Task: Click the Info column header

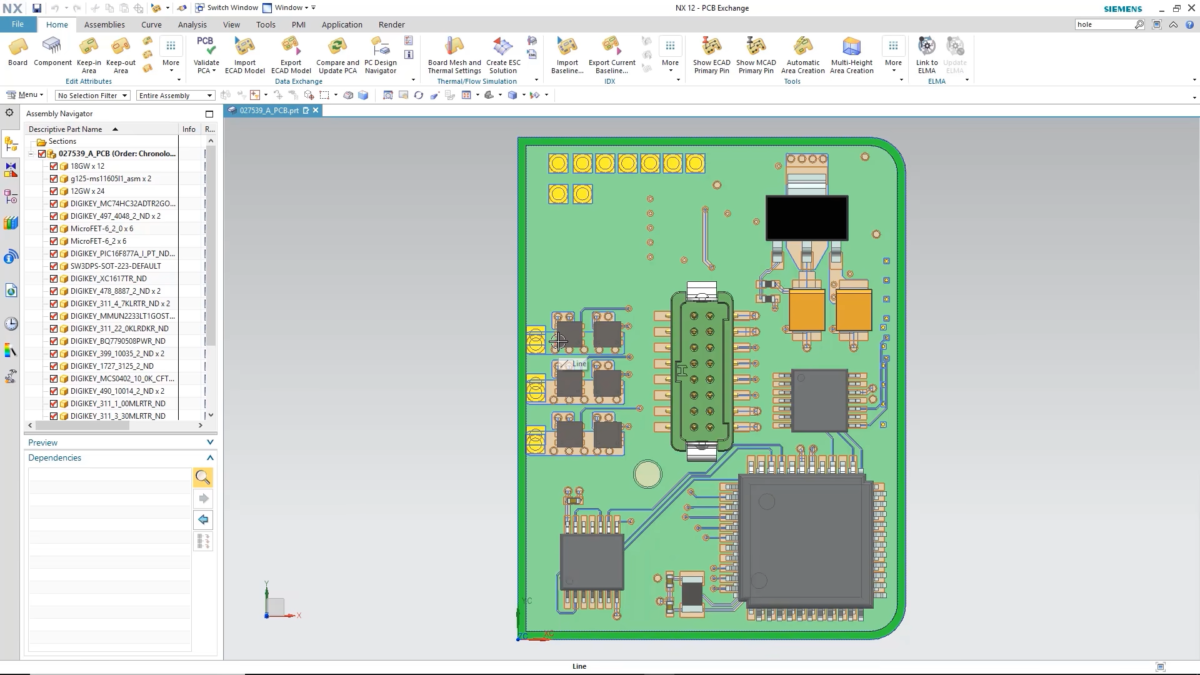Action: coord(189,129)
